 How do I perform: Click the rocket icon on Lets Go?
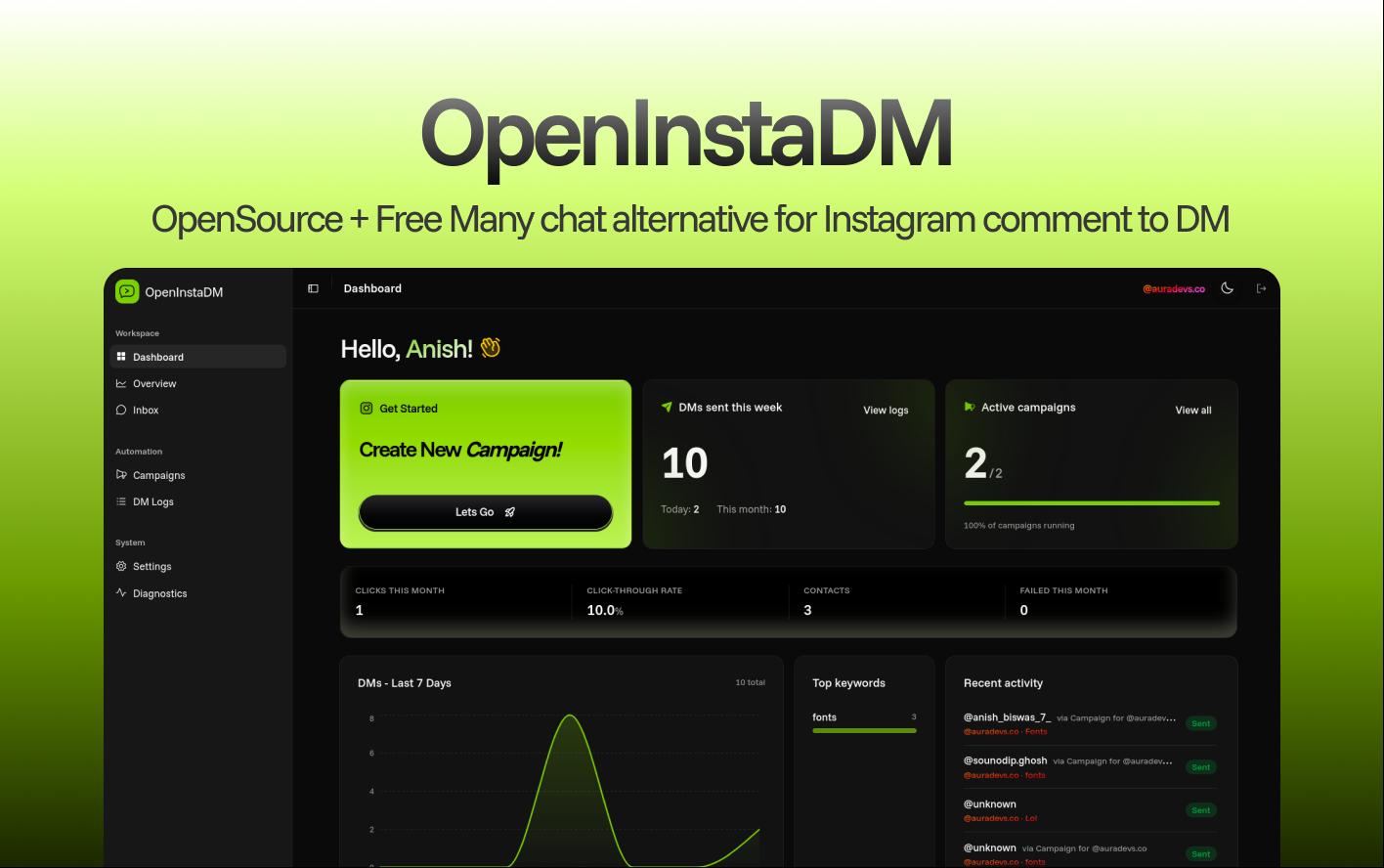tap(509, 512)
